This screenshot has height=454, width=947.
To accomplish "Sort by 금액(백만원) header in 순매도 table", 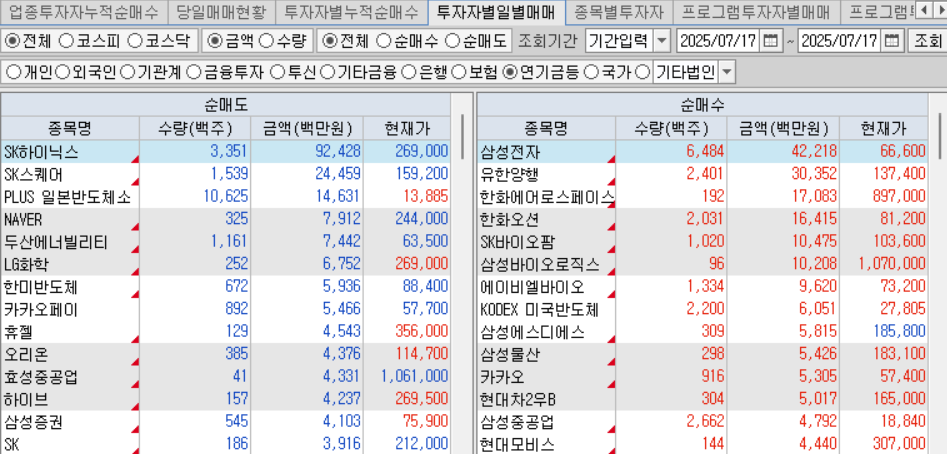I will 307,128.
